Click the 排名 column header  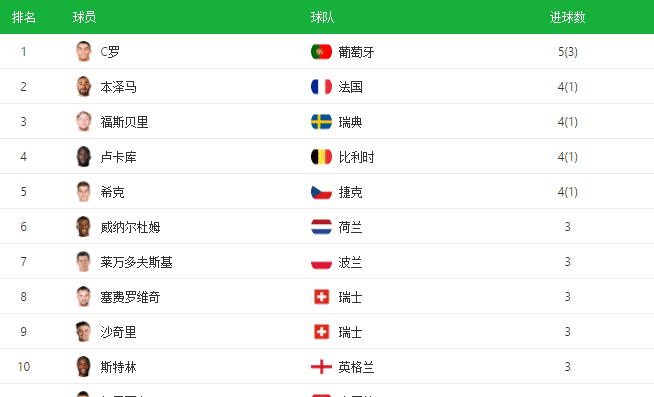click(x=24, y=17)
